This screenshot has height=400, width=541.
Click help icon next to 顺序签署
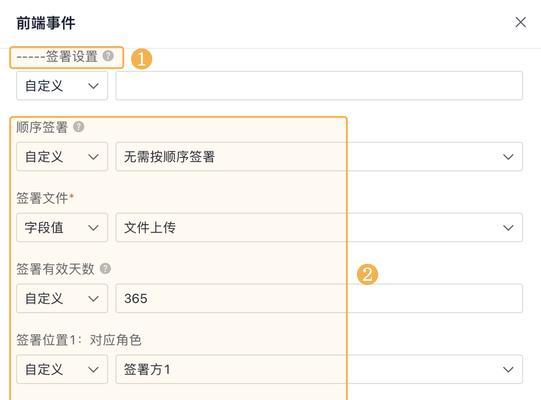[x=79, y=127]
